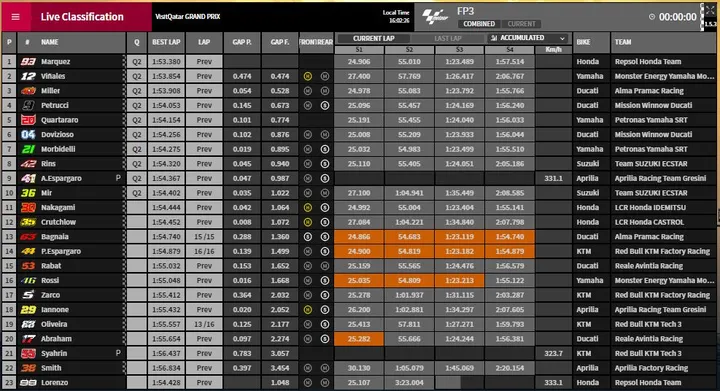Click Repsol Honda Team in Marquez row
720x391 pixels.
pos(648,61)
